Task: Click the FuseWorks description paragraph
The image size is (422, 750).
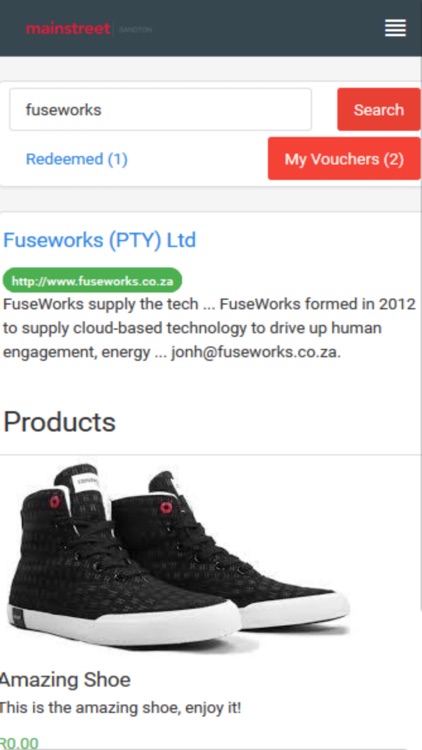Action: point(210,328)
